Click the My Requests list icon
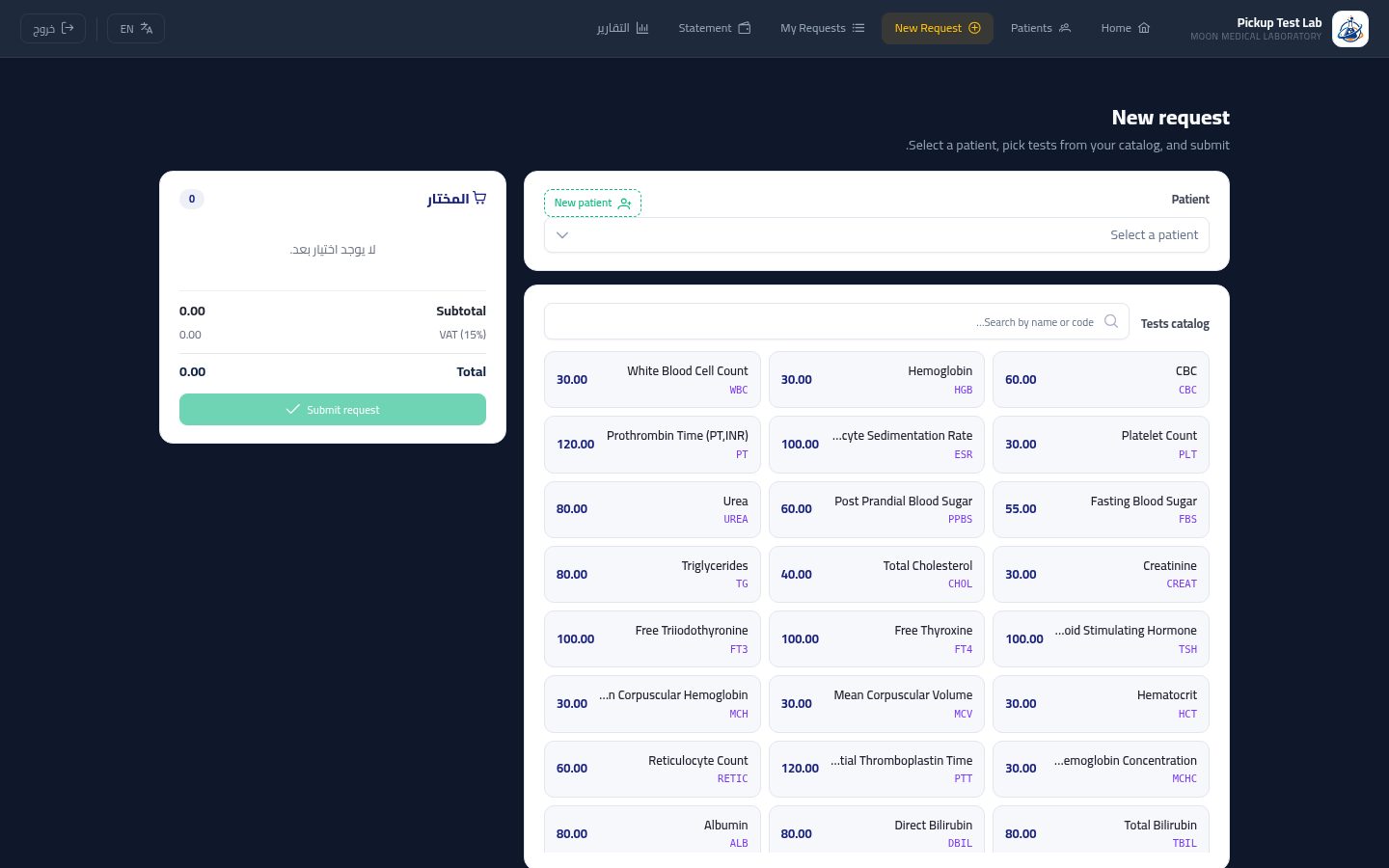The image size is (1389, 868). pos(858,28)
